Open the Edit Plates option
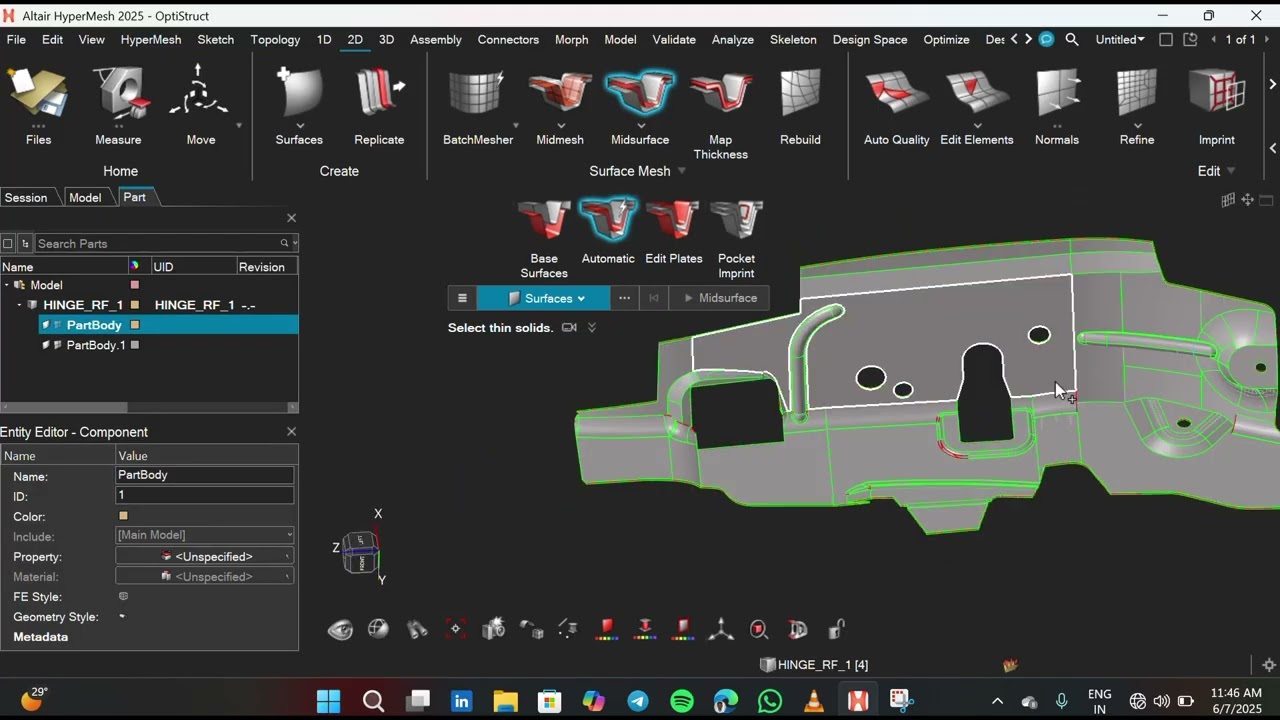The width and height of the screenshot is (1280, 720). coord(673,231)
